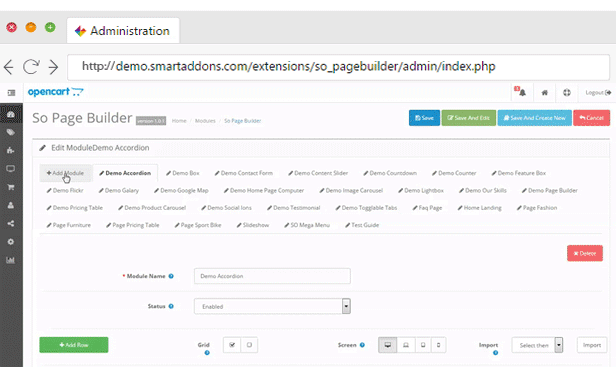The height and width of the screenshot is (382, 616).
Task: Click Logout link in header
Action: point(598,93)
